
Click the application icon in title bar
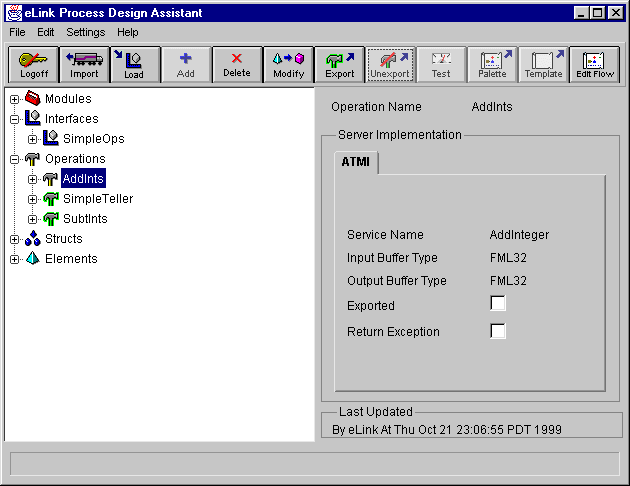(x=14, y=13)
